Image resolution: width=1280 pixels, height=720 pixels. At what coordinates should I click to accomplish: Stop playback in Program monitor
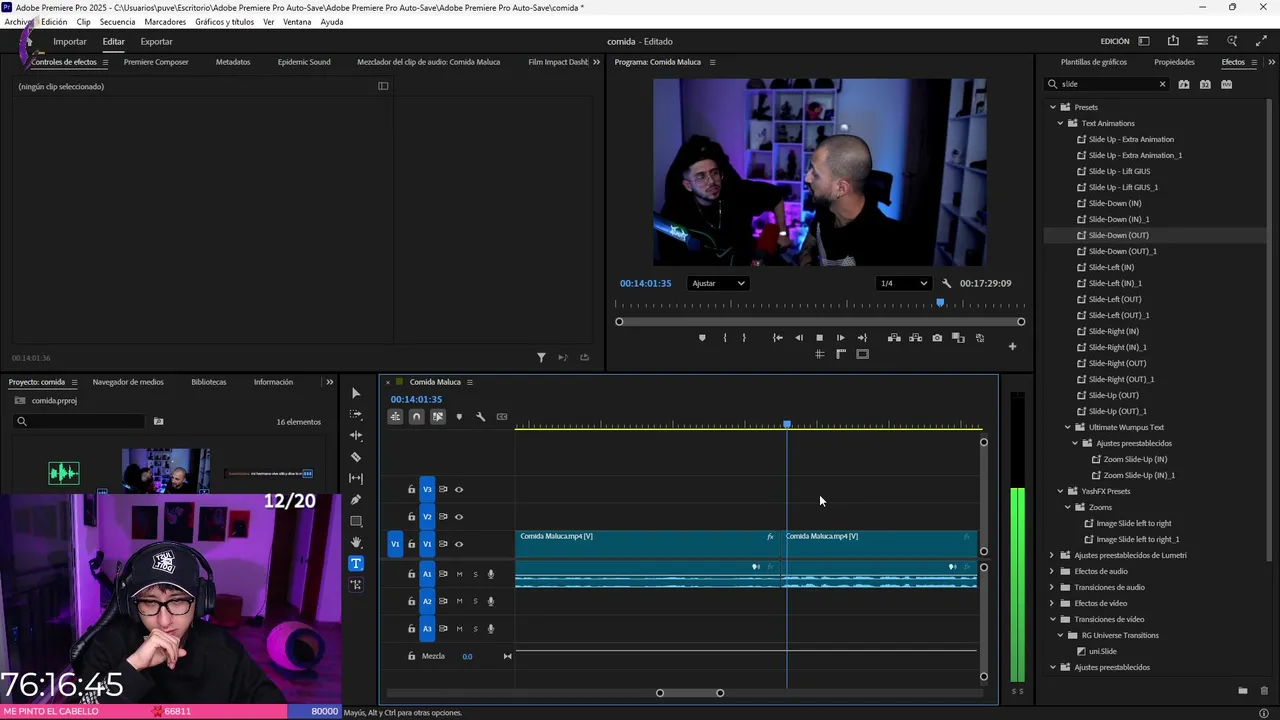click(x=819, y=338)
